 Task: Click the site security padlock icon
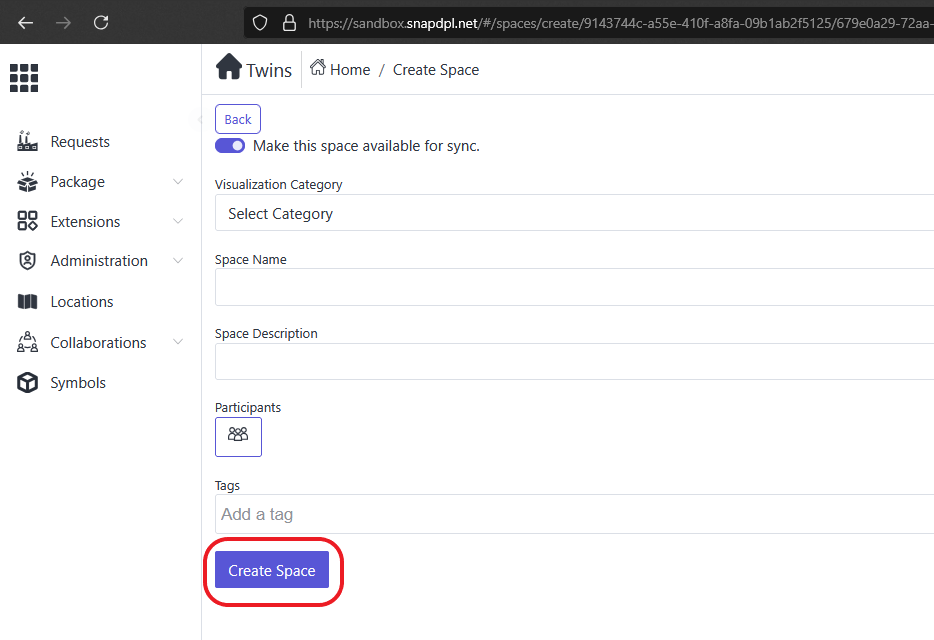[289, 23]
